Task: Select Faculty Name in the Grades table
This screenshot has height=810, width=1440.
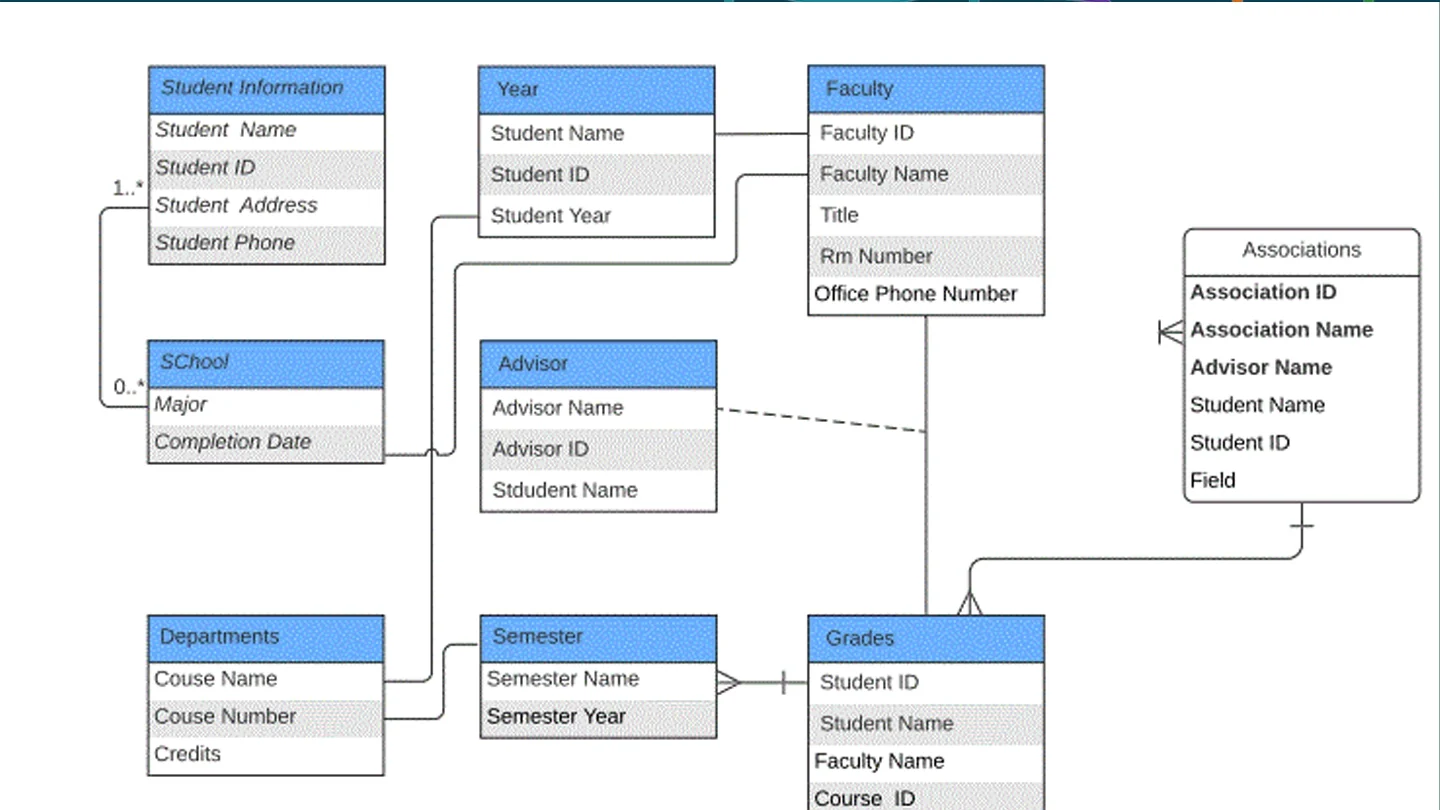Action: coord(926,762)
